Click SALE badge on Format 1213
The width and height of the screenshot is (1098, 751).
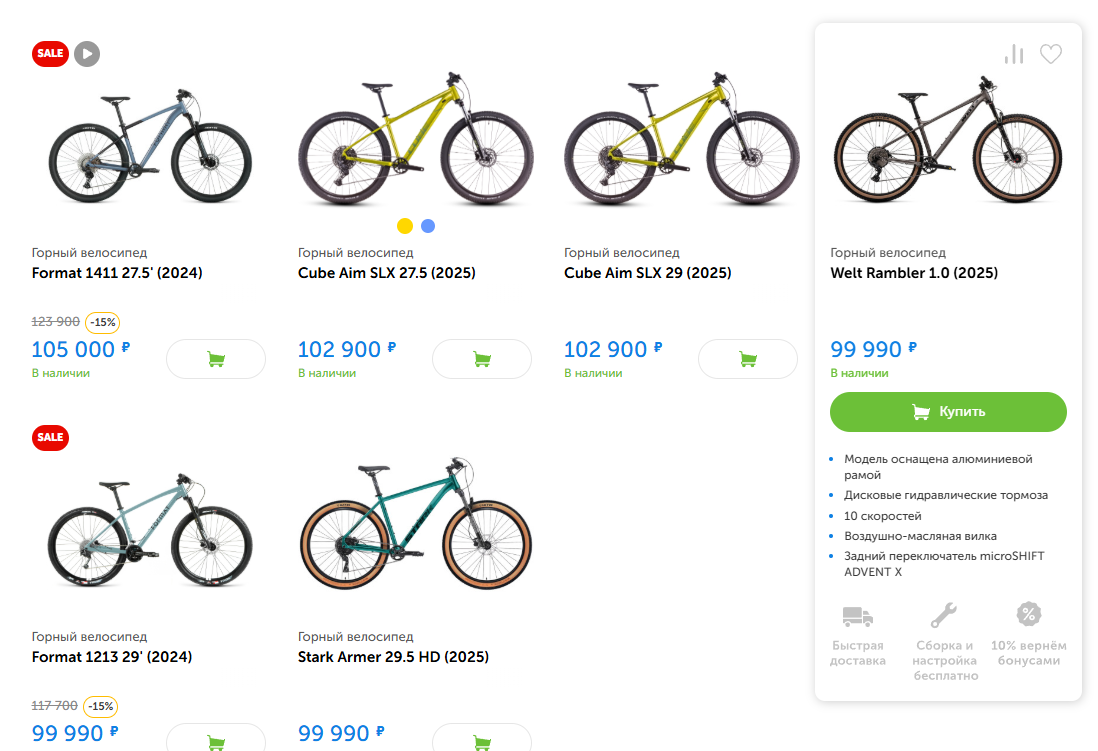pyautogui.click(x=50, y=437)
